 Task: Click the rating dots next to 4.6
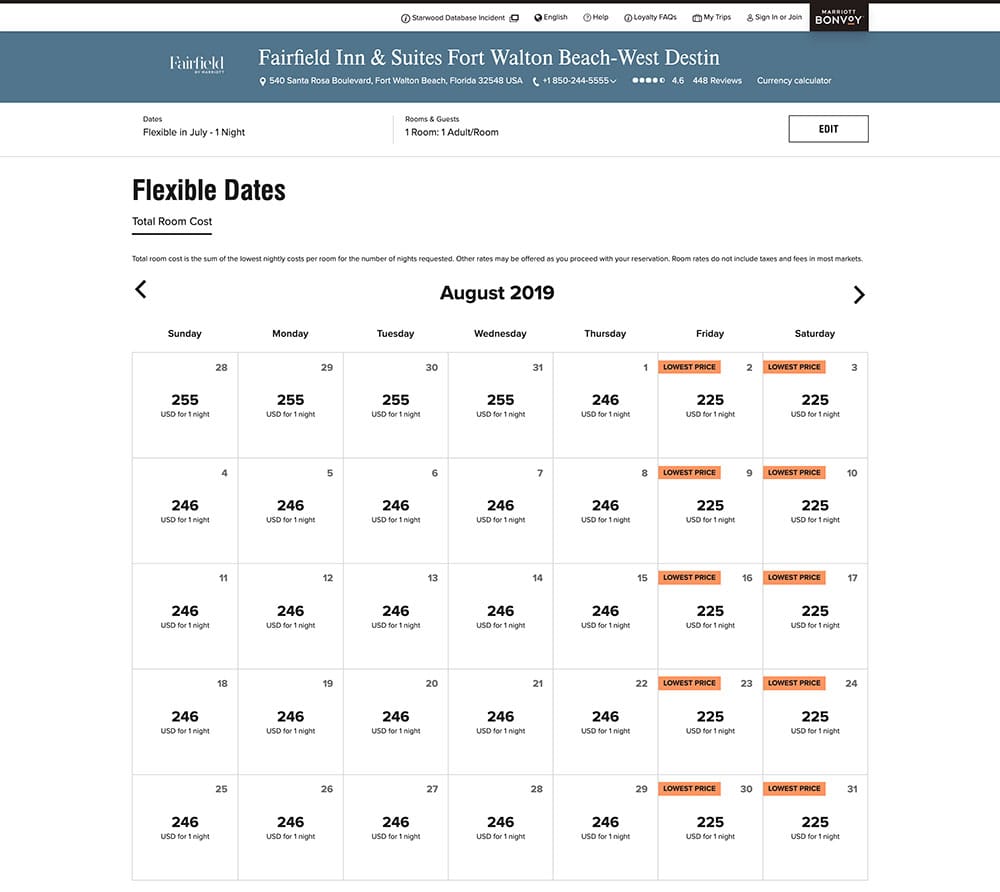[647, 81]
